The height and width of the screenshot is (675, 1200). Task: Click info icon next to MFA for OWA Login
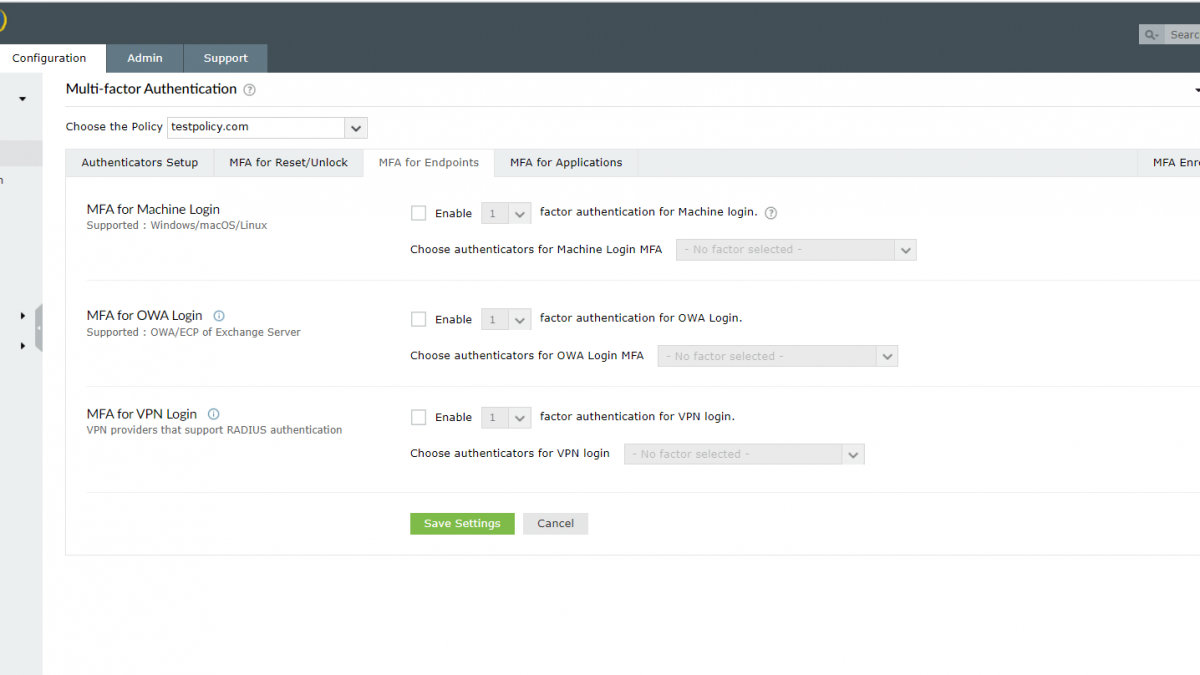click(x=219, y=316)
